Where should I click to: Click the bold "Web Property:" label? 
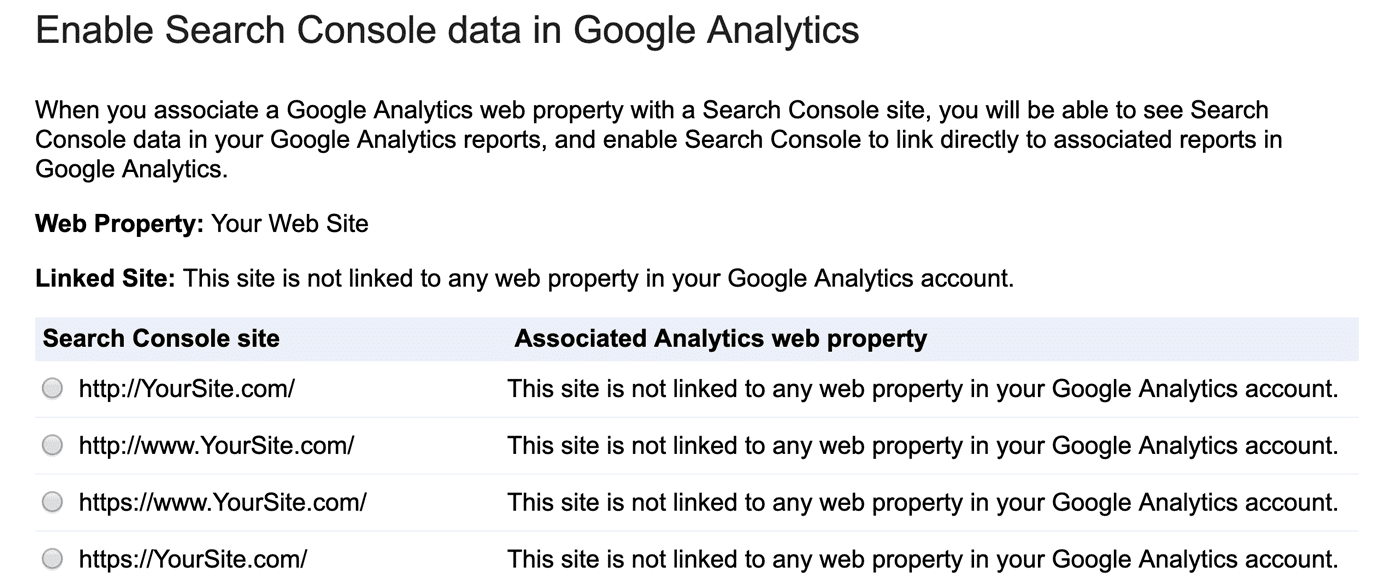(x=119, y=224)
